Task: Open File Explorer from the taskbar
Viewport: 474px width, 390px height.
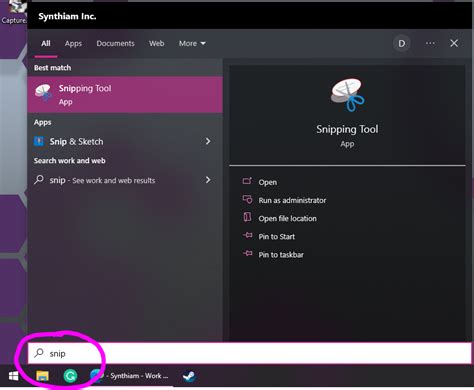Action: coord(42,376)
